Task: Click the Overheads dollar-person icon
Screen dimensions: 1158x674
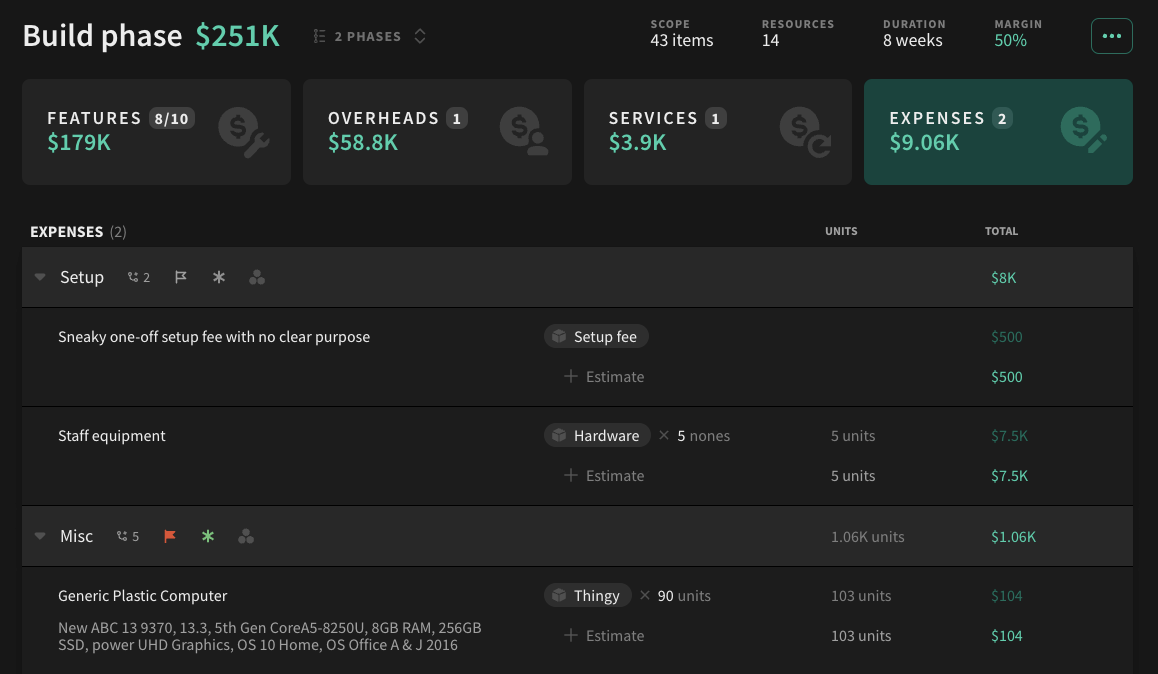Action: (x=524, y=132)
